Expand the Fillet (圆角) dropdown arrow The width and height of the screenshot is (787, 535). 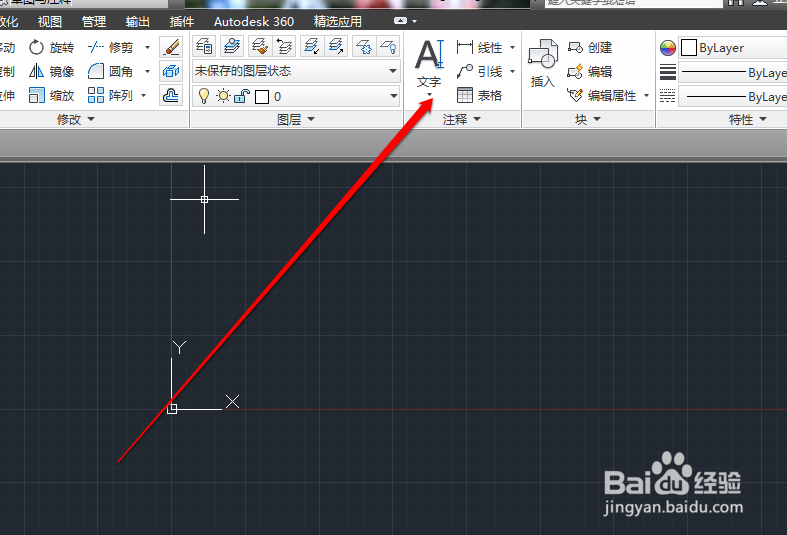tap(148, 71)
